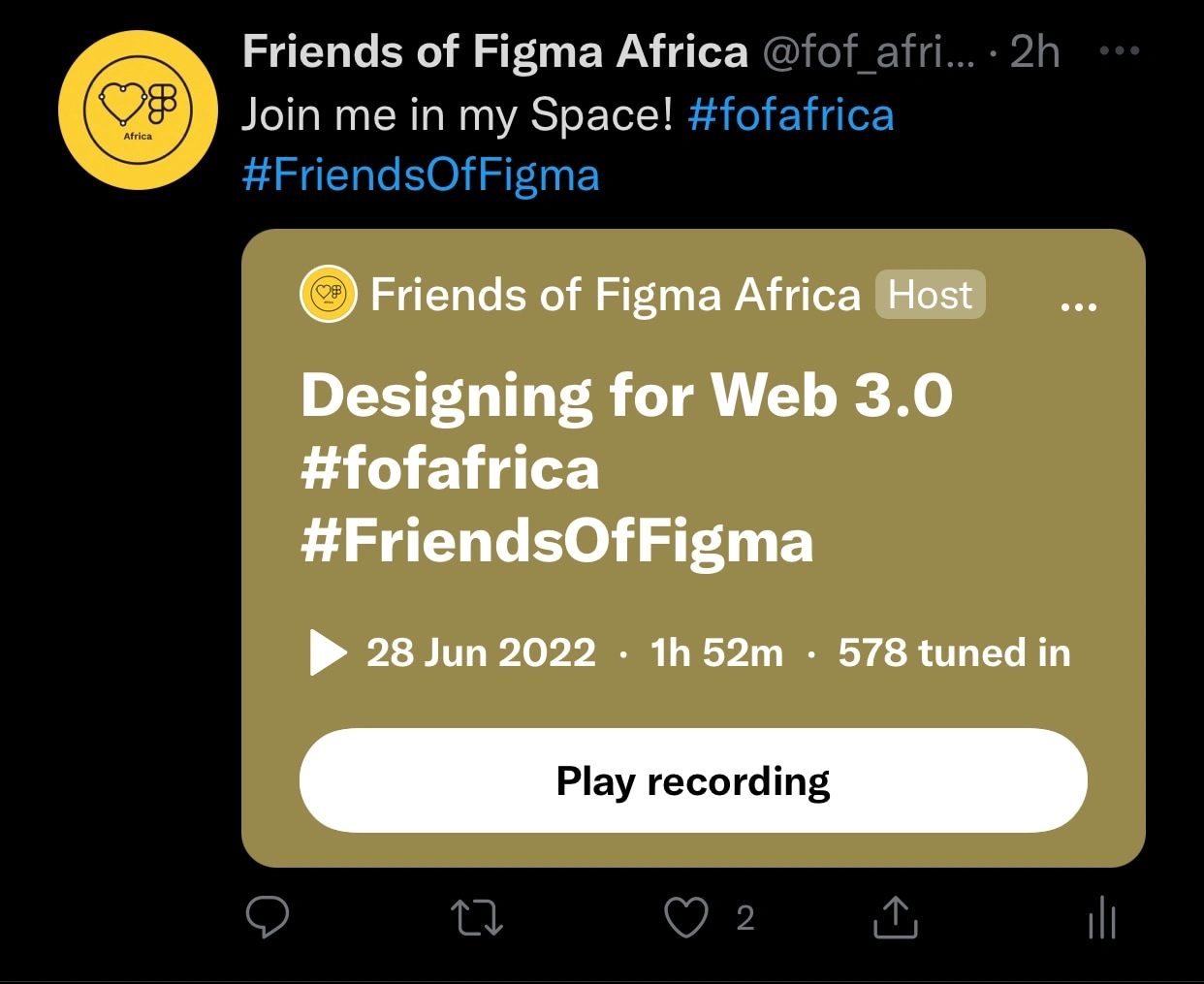
Task: Click the Play recording button
Action: 693,780
